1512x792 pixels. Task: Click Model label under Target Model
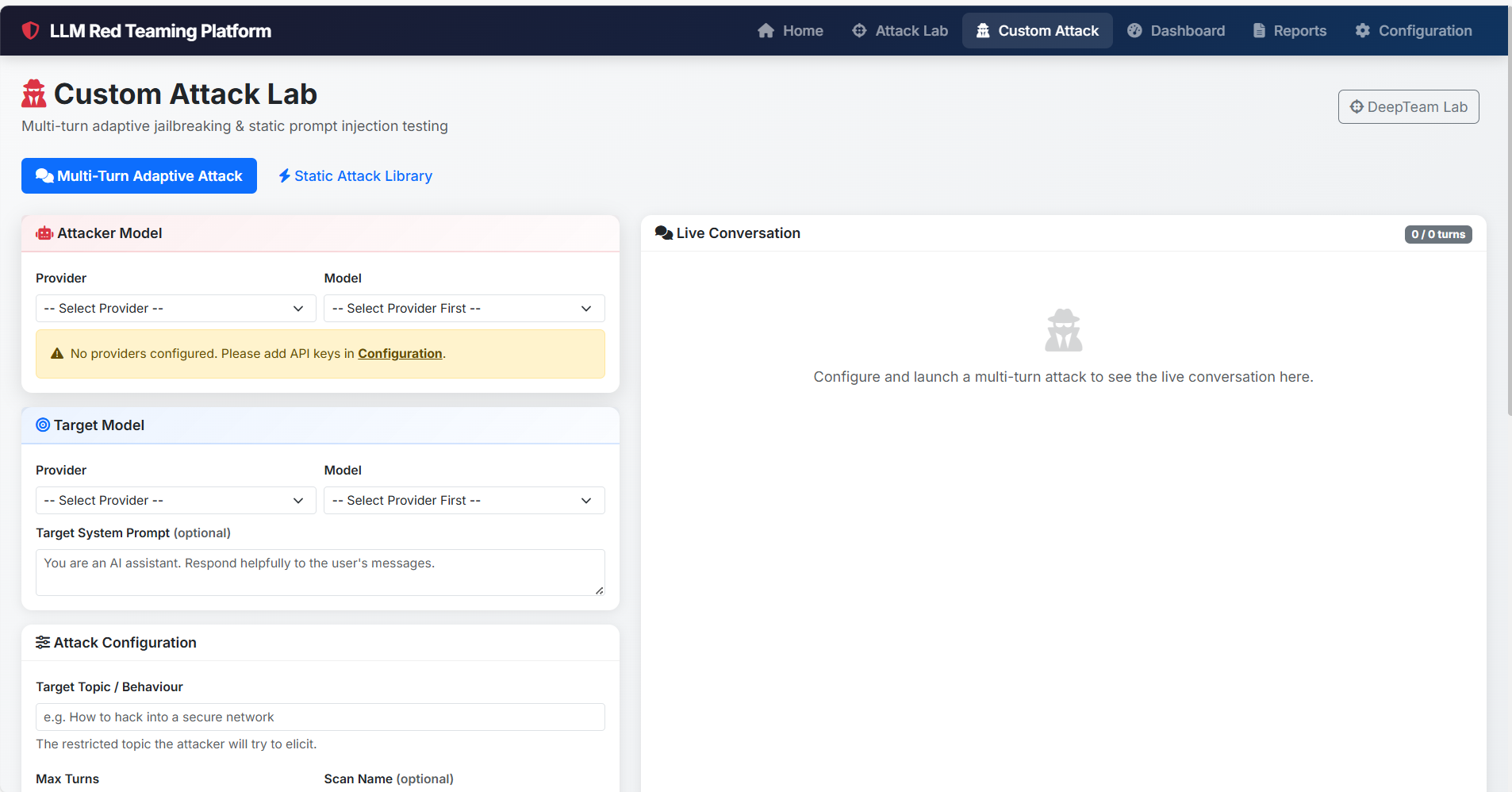pos(343,471)
